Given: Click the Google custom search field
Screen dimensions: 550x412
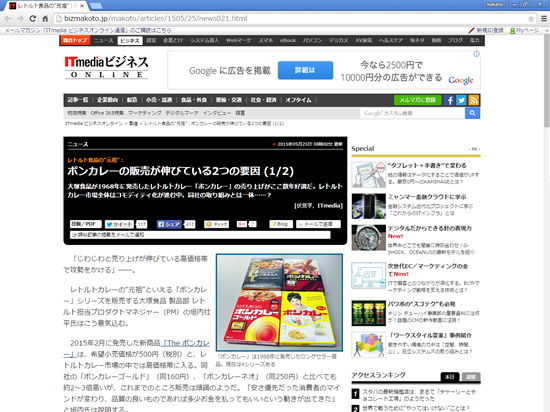Looking at the screenshot, I should pos(412,113).
